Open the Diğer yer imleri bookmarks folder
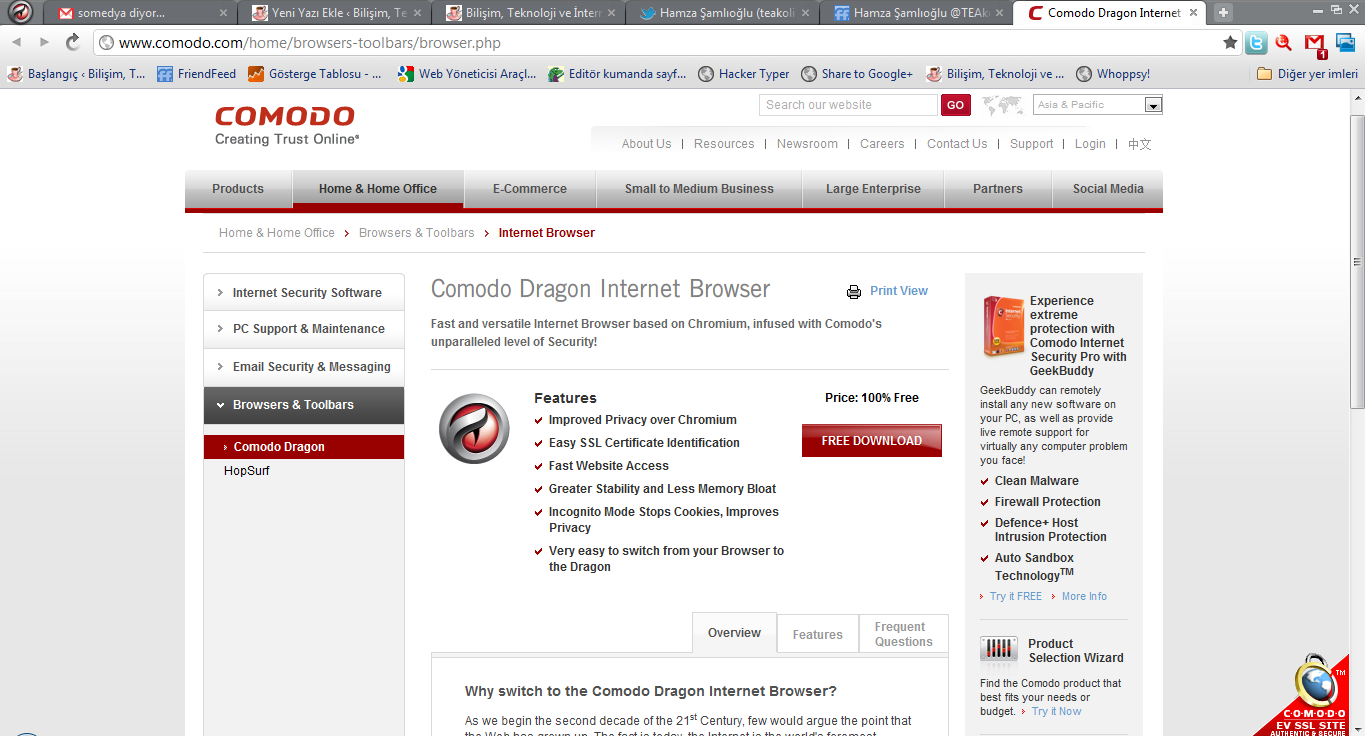This screenshot has height=736, width=1365. pos(1307,73)
